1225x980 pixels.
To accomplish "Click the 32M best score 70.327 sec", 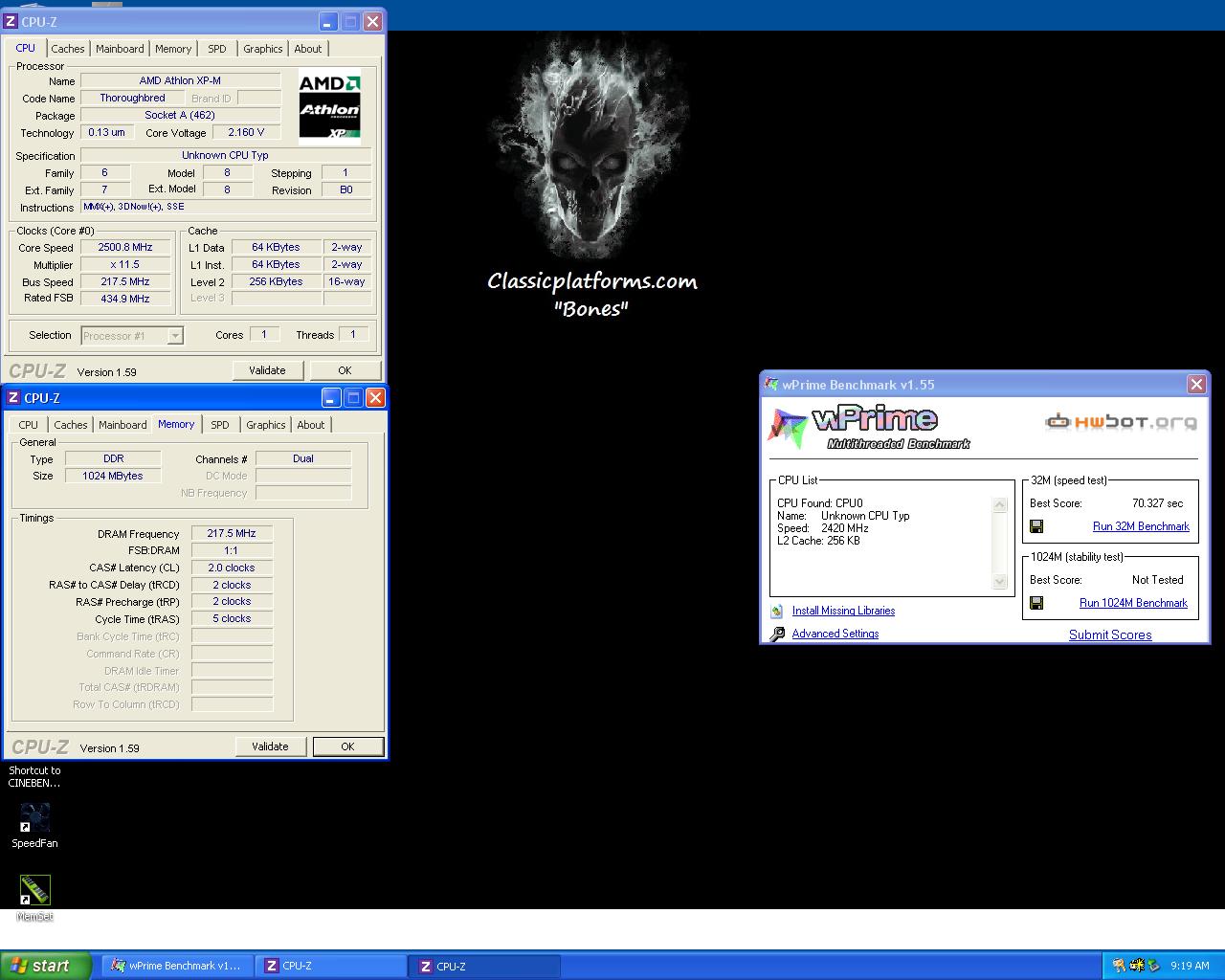I will pos(1157,503).
